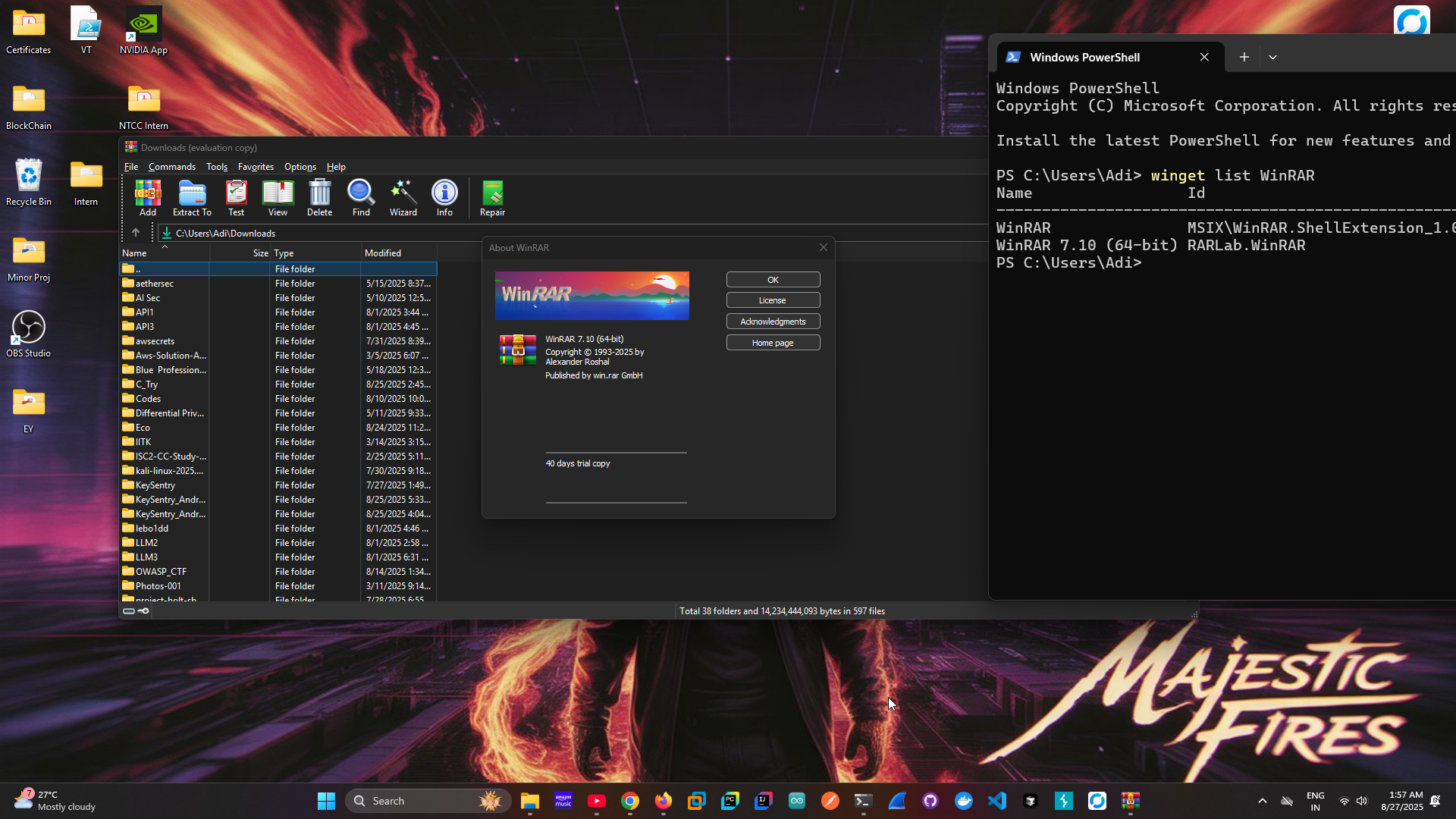
Task: Select the parent '..' folder row
Action: pyautogui.click(x=278, y=268)
